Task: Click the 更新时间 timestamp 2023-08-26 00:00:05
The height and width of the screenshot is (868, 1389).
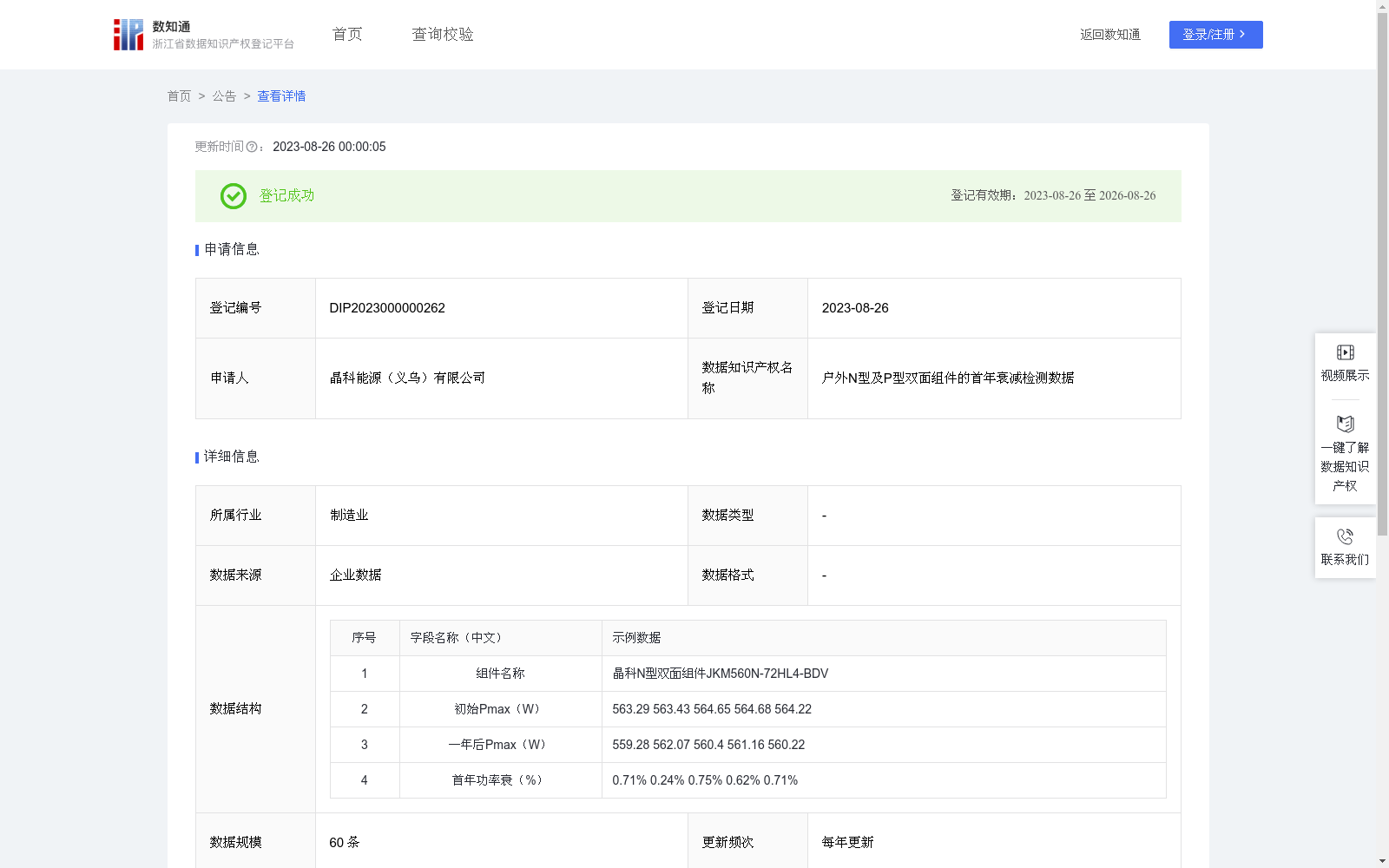Action: (329, 147)
